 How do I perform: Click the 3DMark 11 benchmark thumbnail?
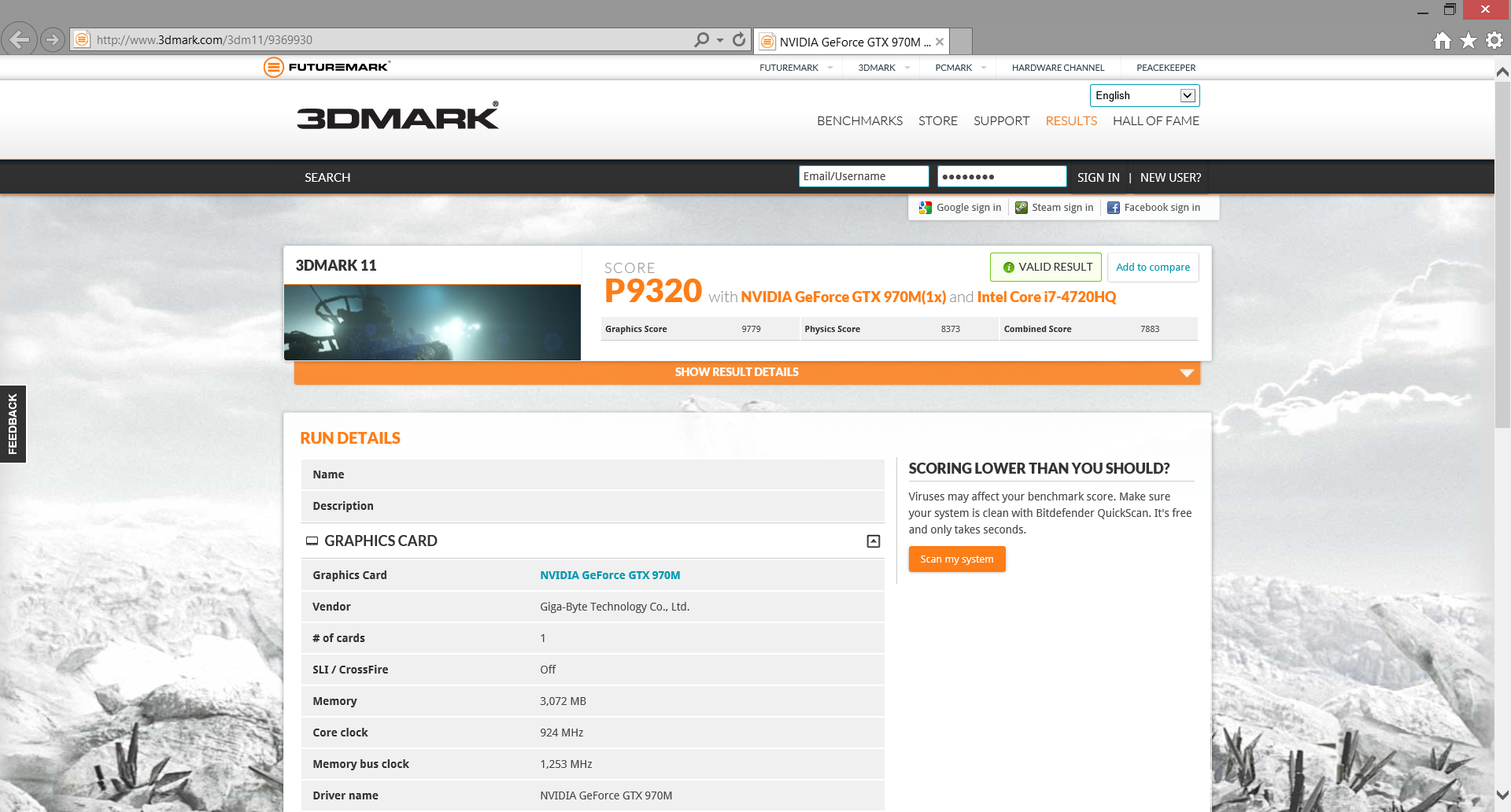(432, 323)
